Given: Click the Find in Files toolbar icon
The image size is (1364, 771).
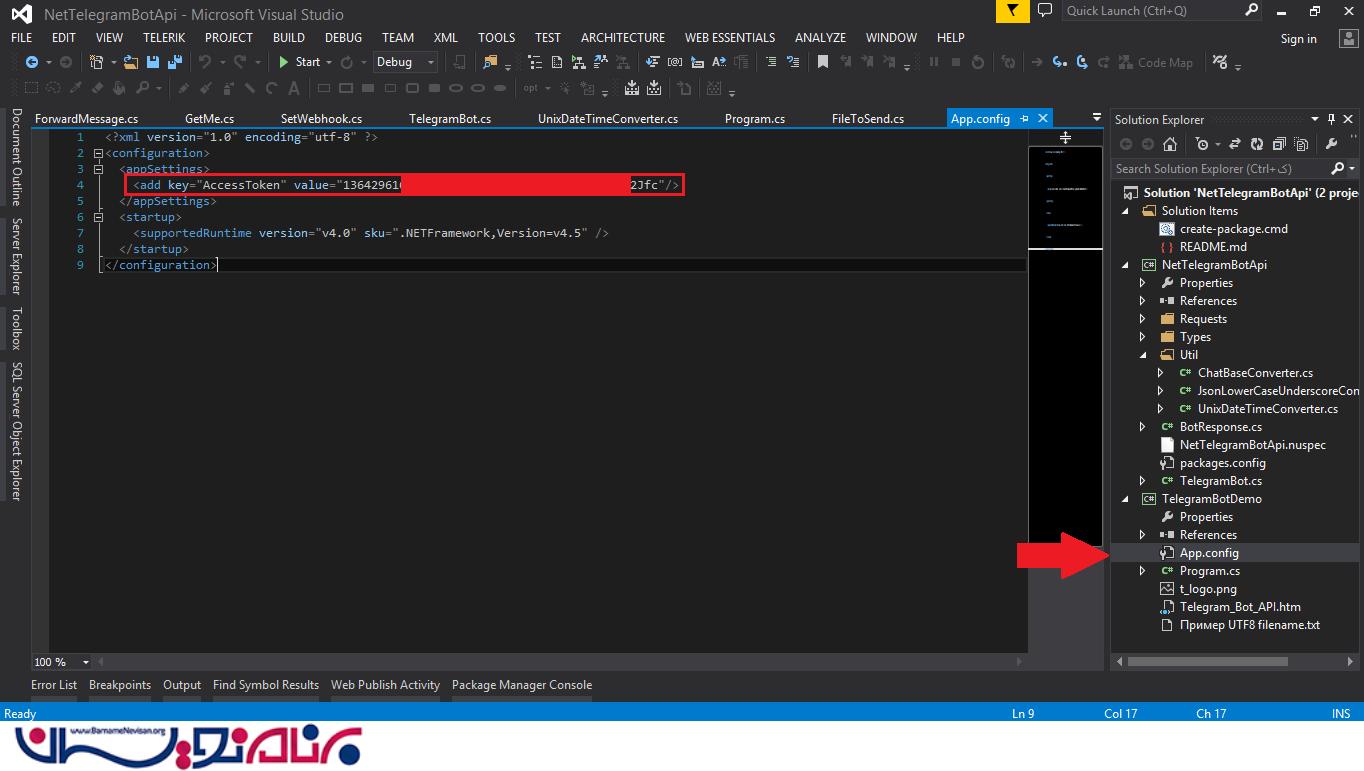Looking at the screenshot, I should click(x=490, y=62).
